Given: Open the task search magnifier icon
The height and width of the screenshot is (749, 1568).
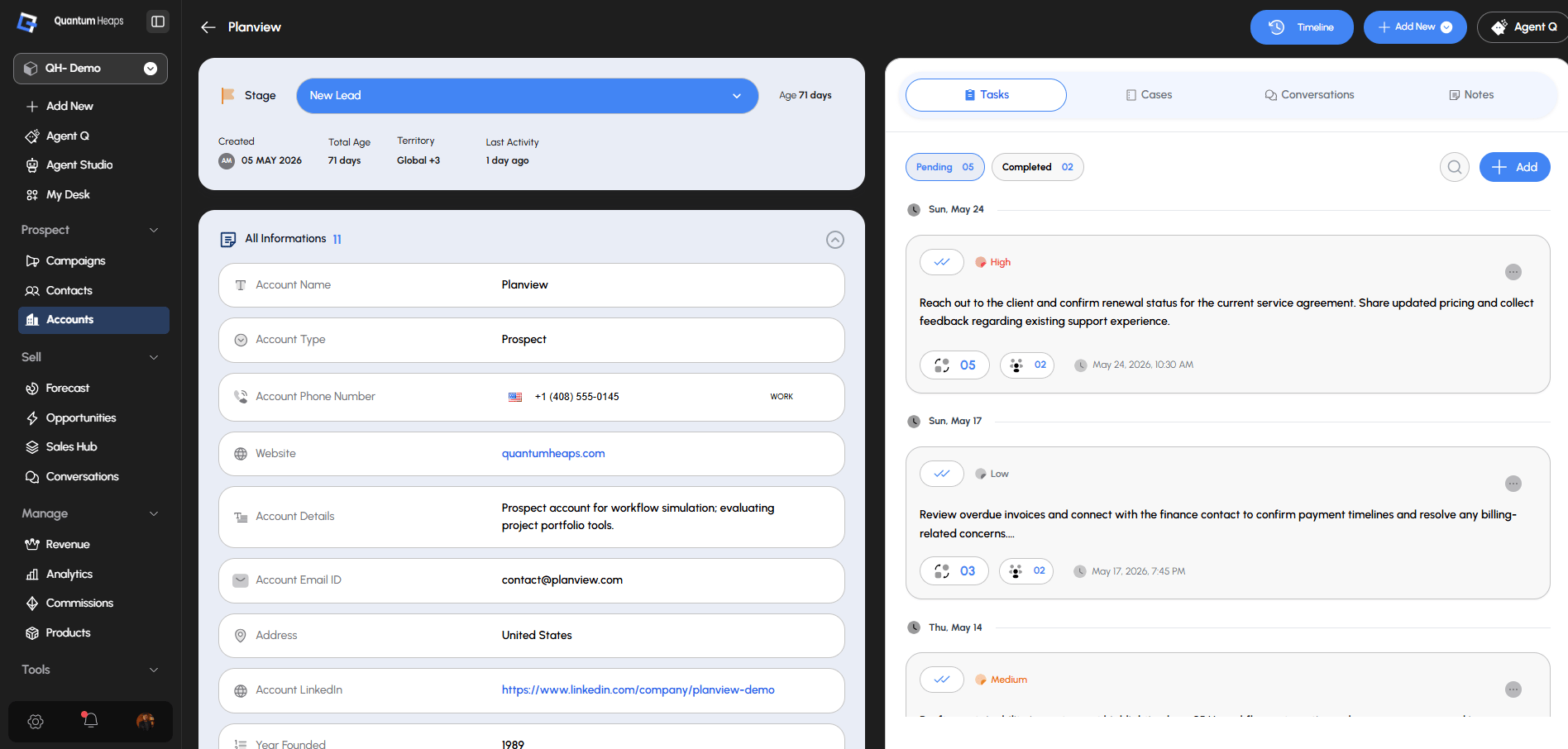Looking at the screenshot, I should click(x=1455, y=167).
